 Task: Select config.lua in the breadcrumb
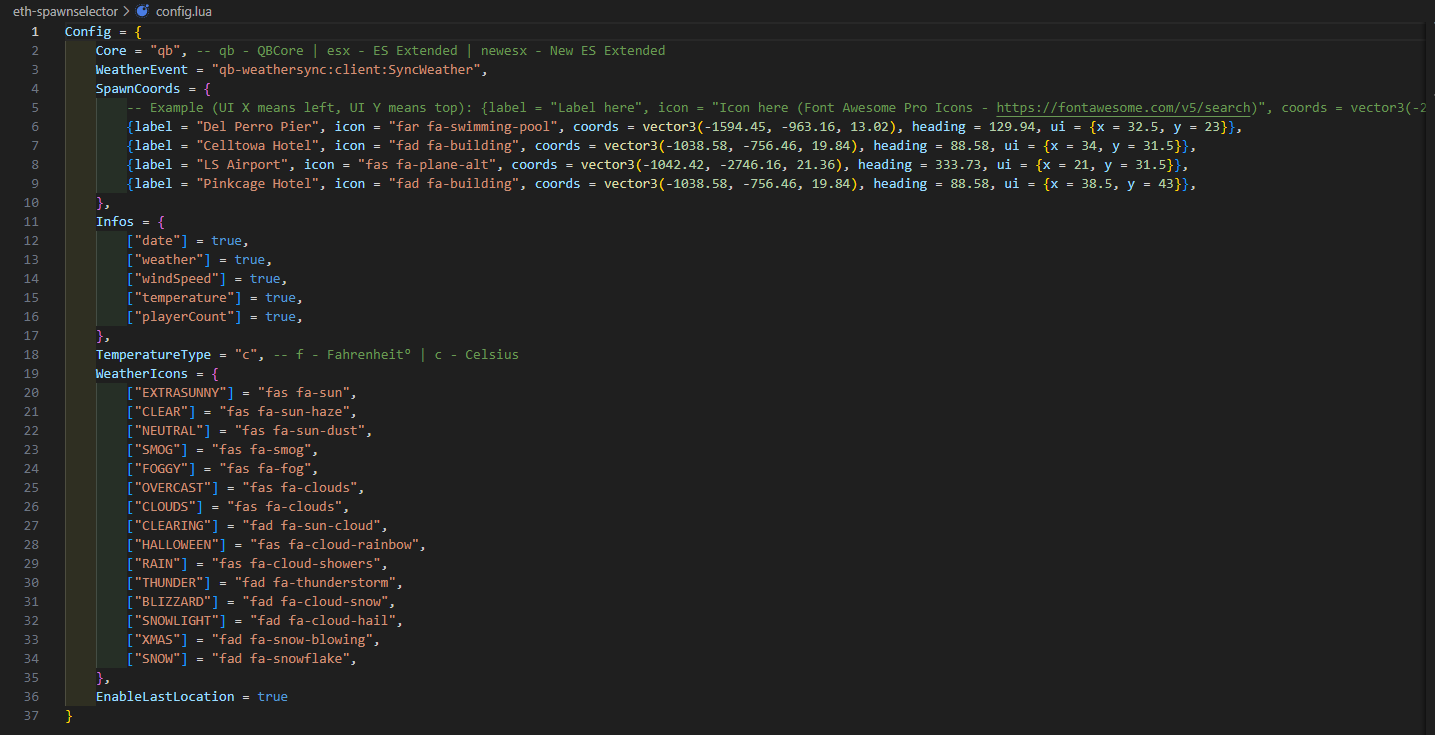[184, 11]
